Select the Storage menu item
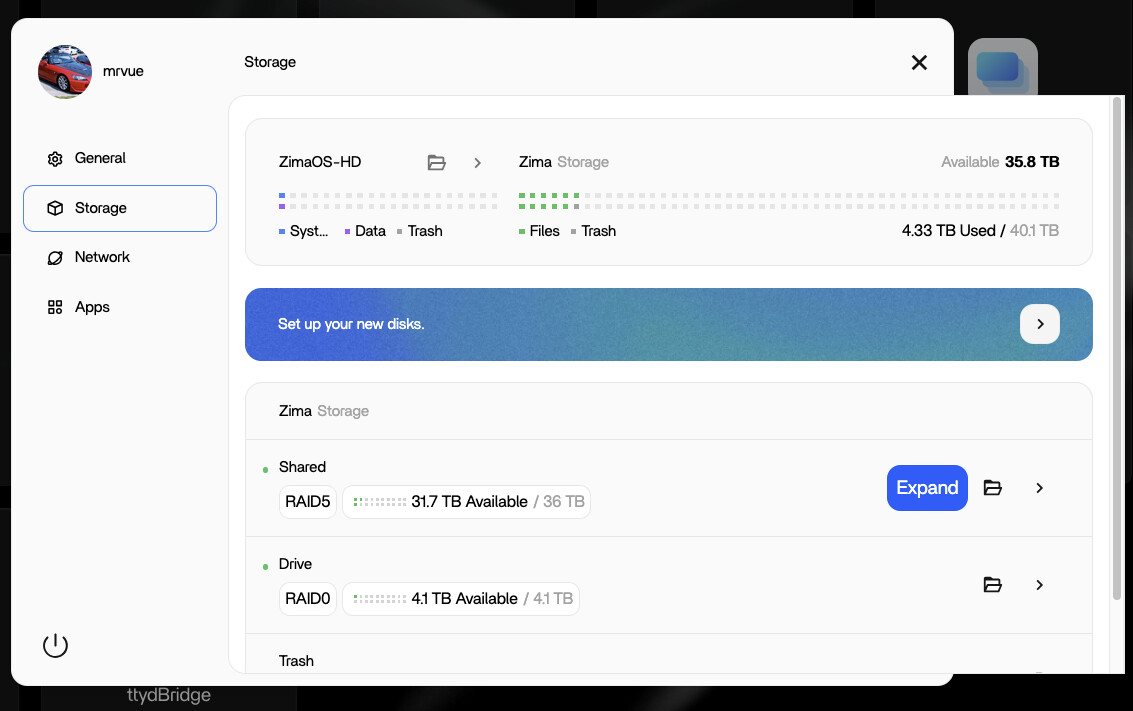Viewport: 1133px width, 711px height. [x=120, y=208]
